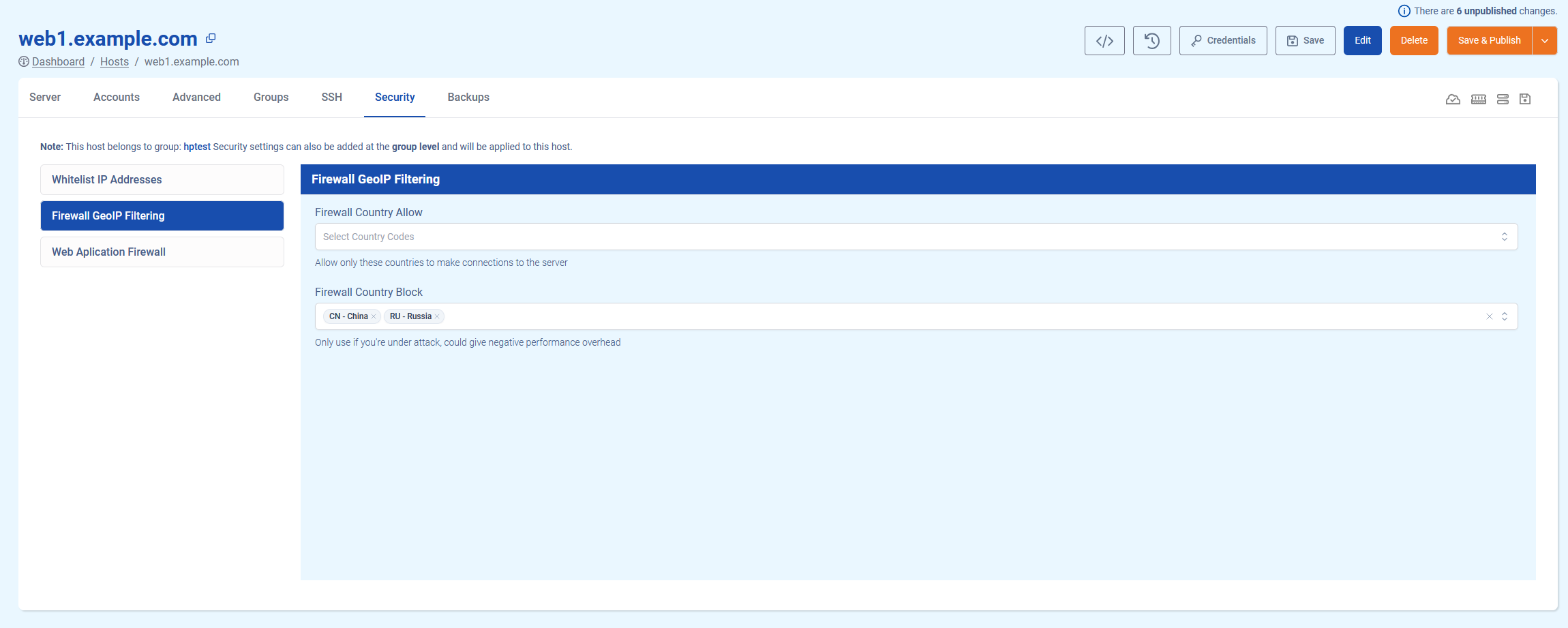
Task: Clear all blocked countries with the X
Action: pos(1490,316)
